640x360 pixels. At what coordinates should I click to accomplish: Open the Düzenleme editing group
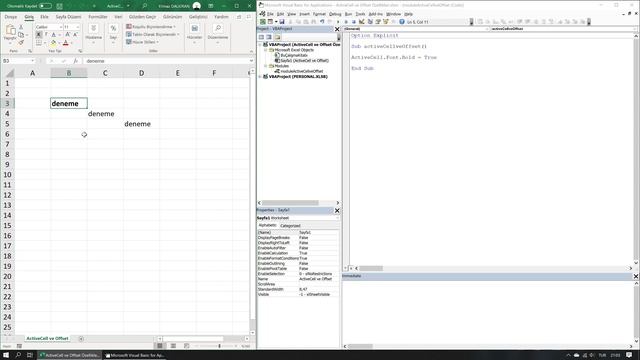[x=218, y=33]
